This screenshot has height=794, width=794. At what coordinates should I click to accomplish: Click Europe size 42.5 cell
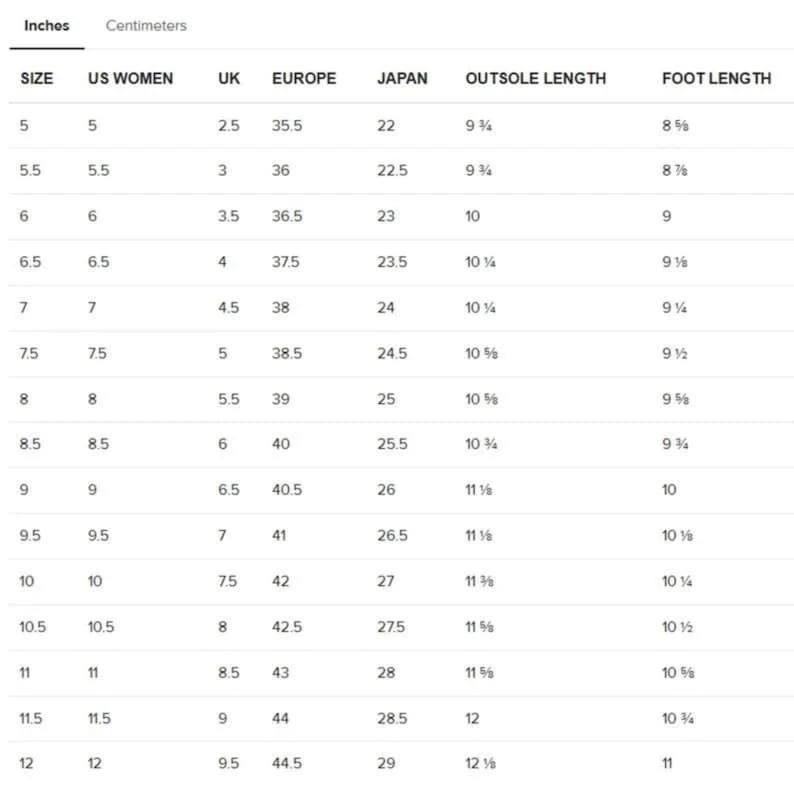[287, 627]
